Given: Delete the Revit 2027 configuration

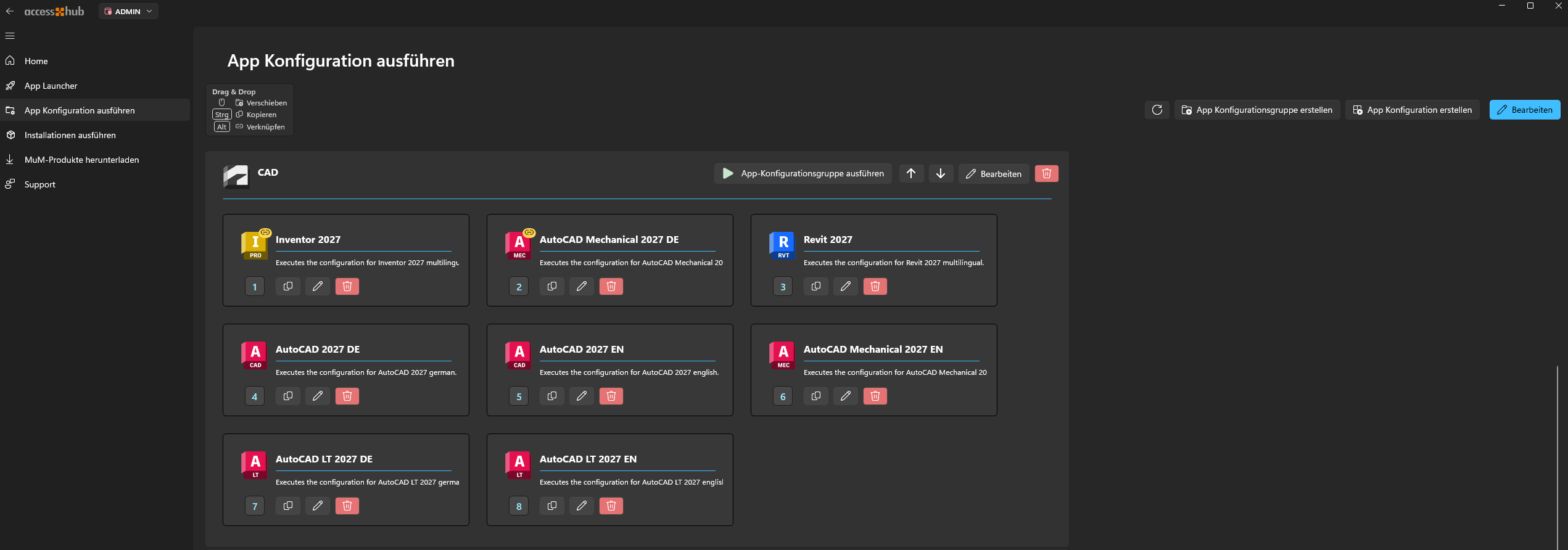Looking at the screenshot, I should [875, 286].
